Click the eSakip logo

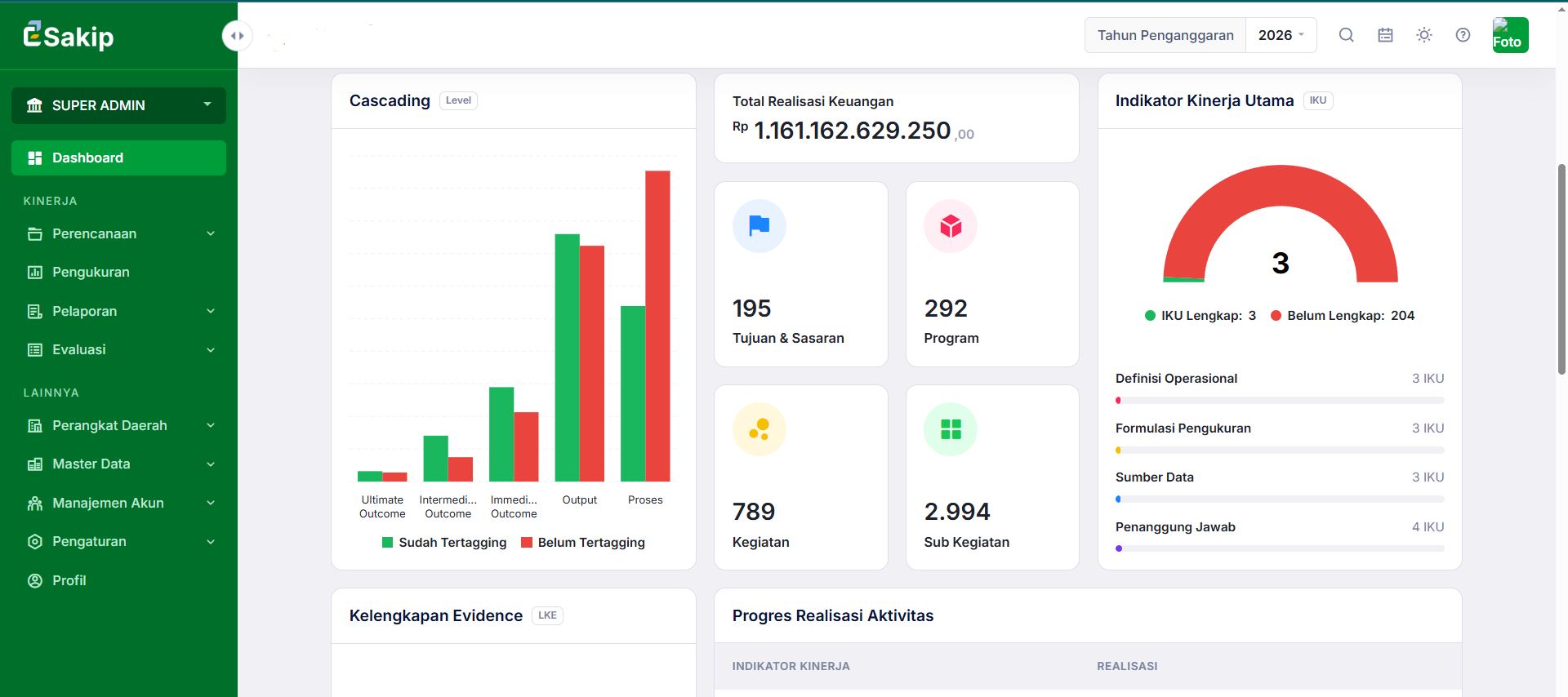click(69, 36)
